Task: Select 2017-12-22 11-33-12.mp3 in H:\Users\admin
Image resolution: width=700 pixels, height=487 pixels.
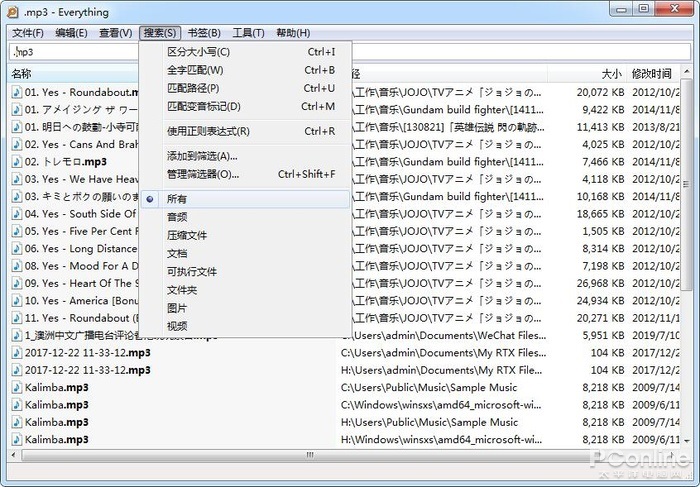Action: (88, 370)
